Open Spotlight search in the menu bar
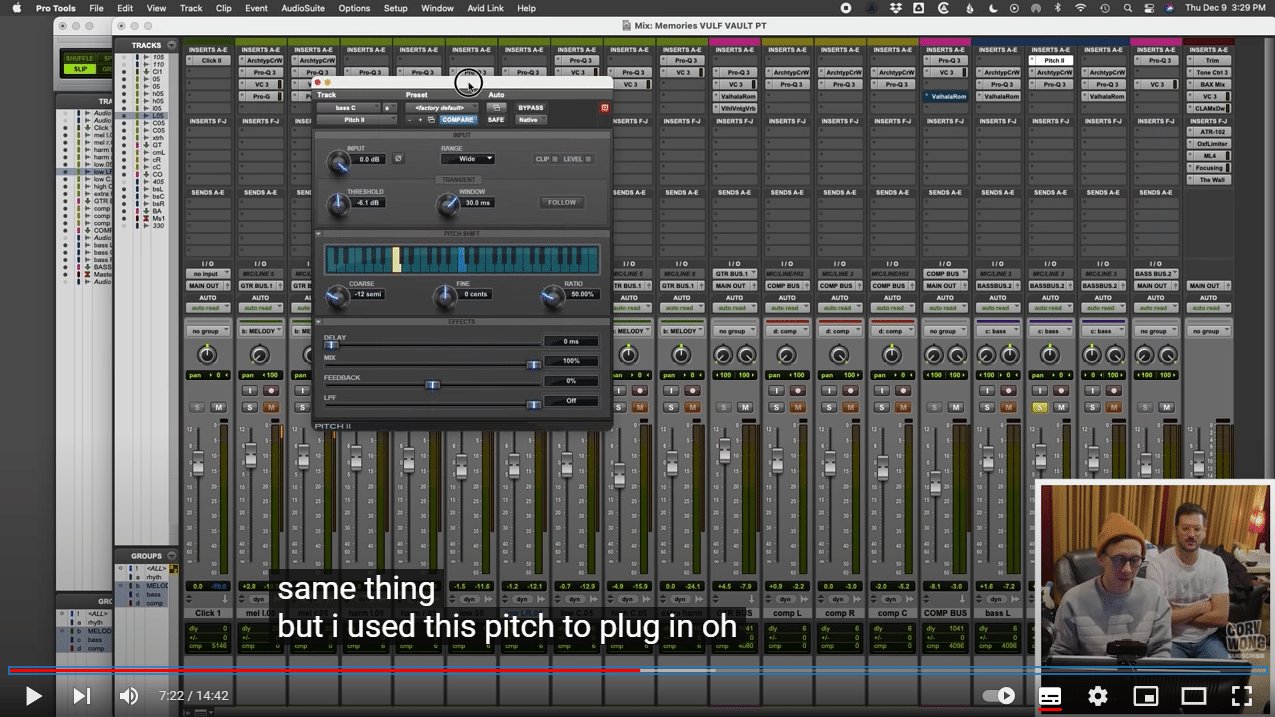The height and width of the screenshot is (717, 1275). [1128, 8]
